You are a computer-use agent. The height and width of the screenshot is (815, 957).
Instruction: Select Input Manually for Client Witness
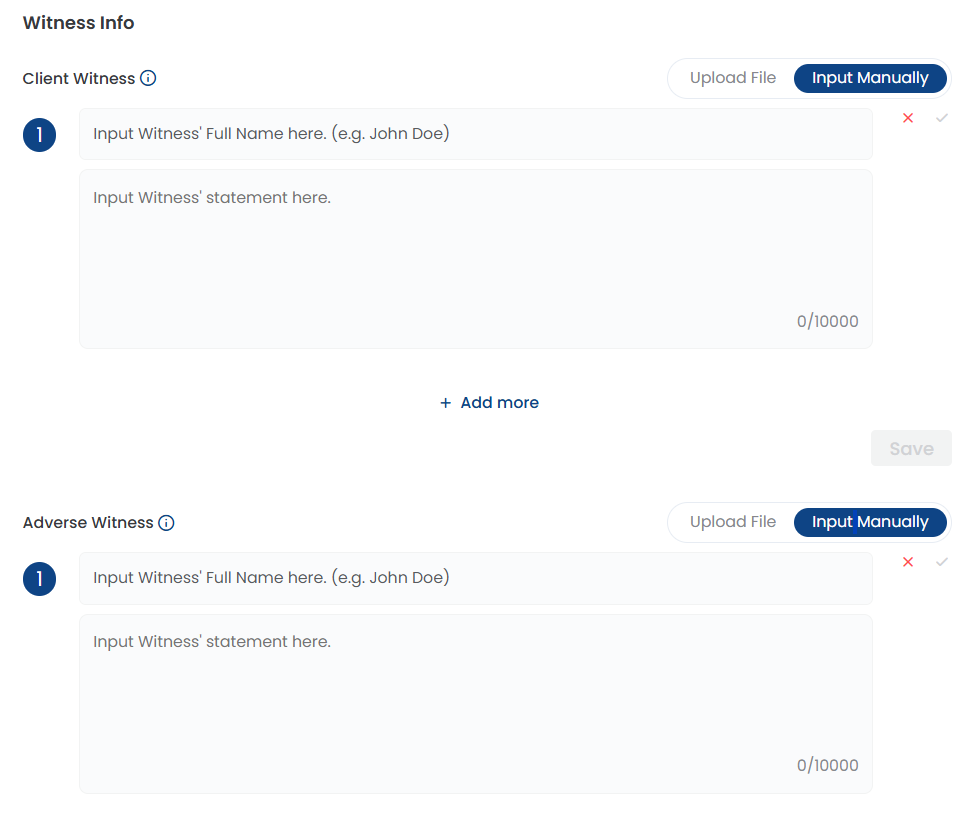point(870,78)
